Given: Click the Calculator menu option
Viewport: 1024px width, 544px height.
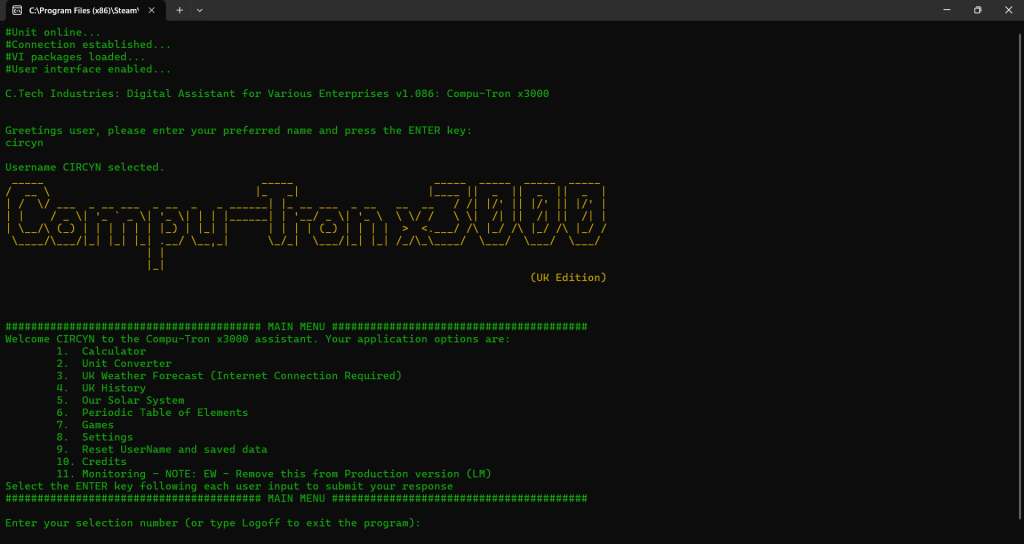Looking at the screenshot, I should pyautogui.click(x=113, y=352).
